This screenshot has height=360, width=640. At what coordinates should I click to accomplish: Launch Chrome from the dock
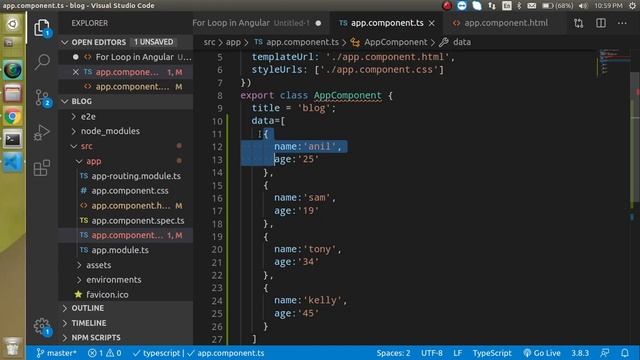coord(13,117)
